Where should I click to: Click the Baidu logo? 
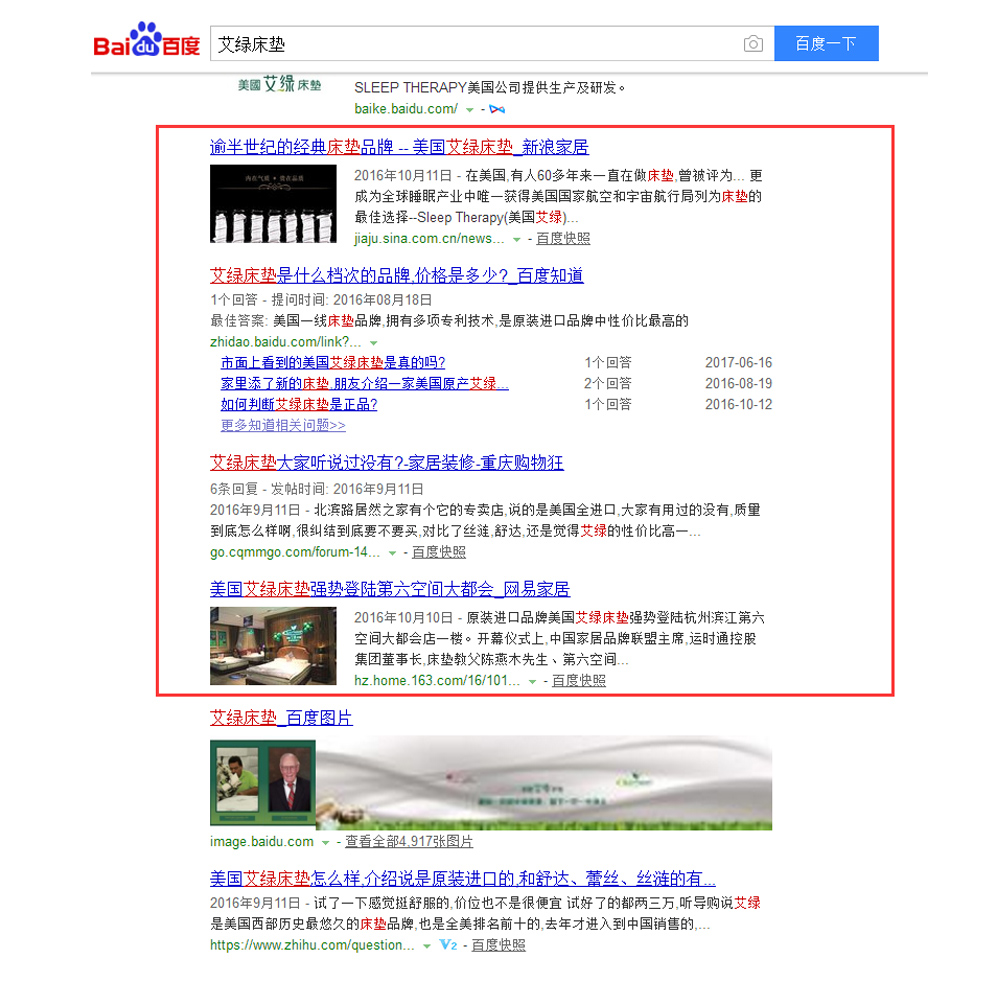147,41
